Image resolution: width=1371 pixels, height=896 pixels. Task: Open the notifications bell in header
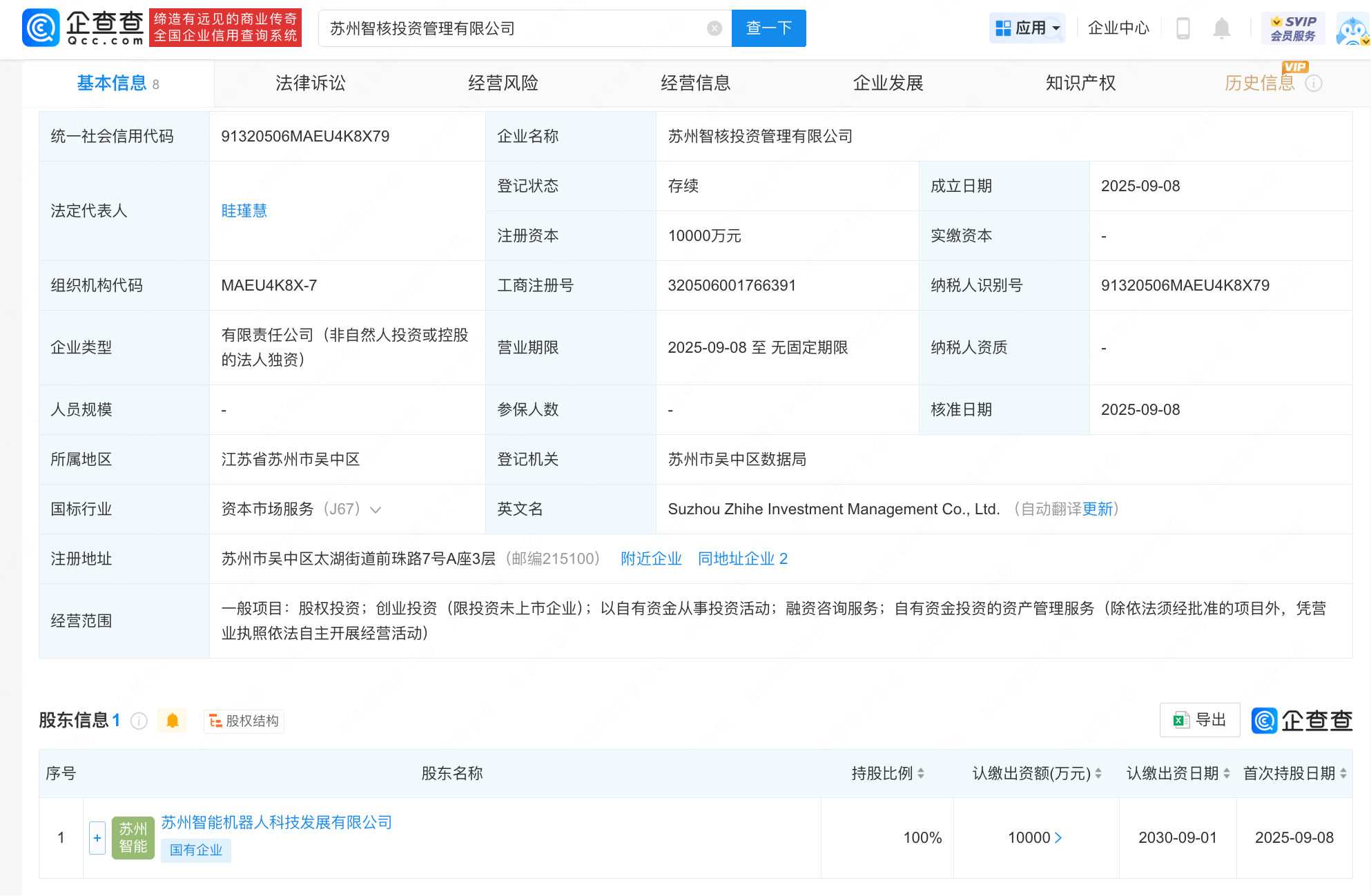tap(1221, 28)
